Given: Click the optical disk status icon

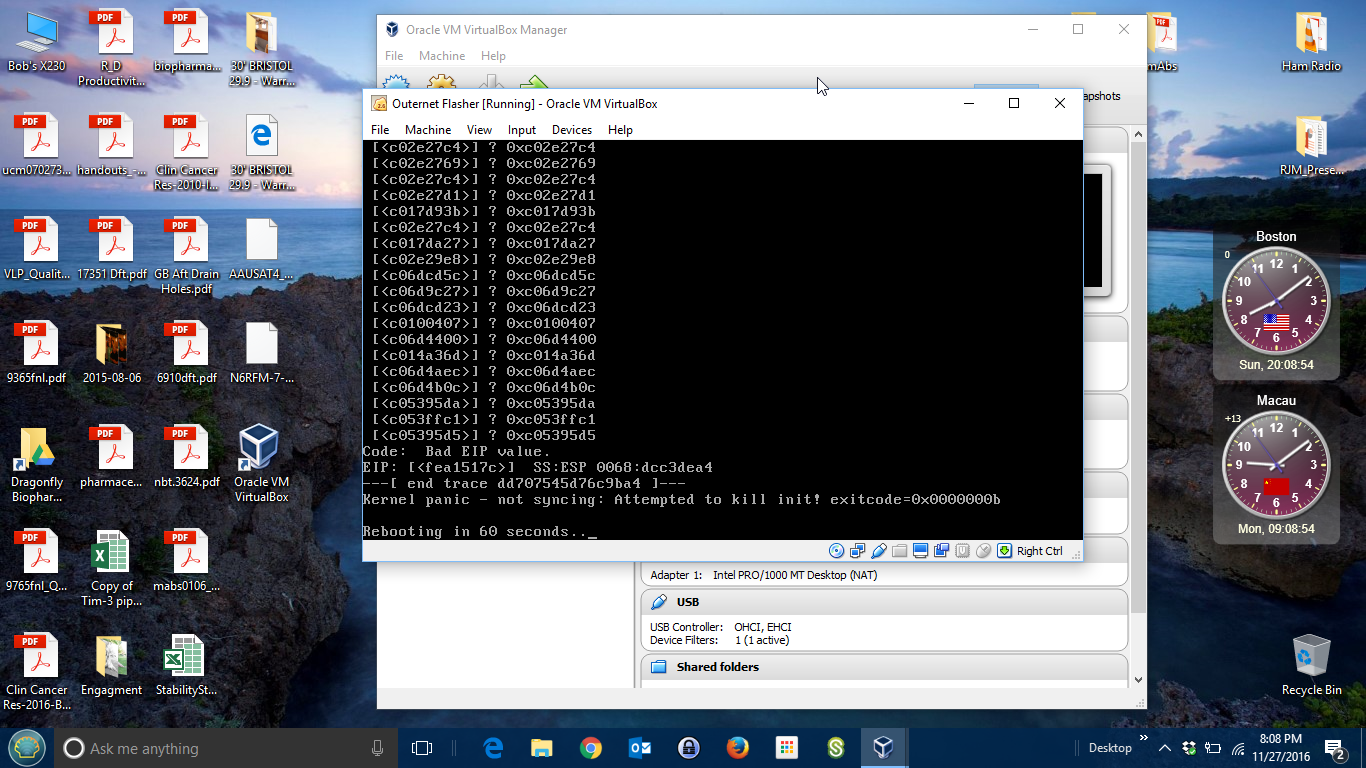Looking at the screenshot, I should pyautogui.click(x=837, y=551).
